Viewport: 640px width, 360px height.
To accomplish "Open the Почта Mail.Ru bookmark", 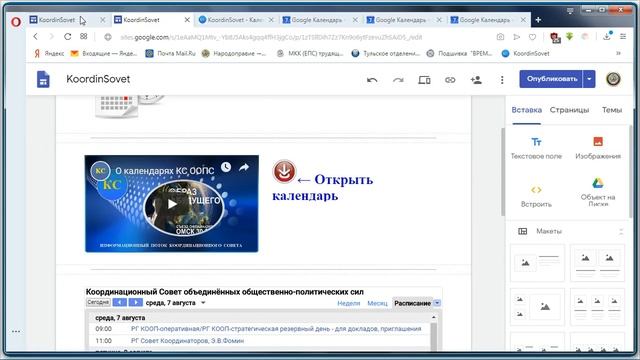I will tap(171, 53).
